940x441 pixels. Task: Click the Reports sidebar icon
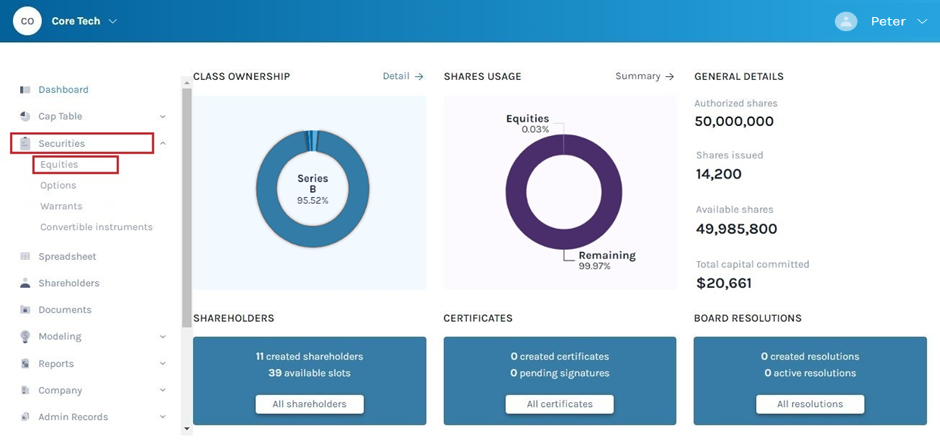pos(25,364)
